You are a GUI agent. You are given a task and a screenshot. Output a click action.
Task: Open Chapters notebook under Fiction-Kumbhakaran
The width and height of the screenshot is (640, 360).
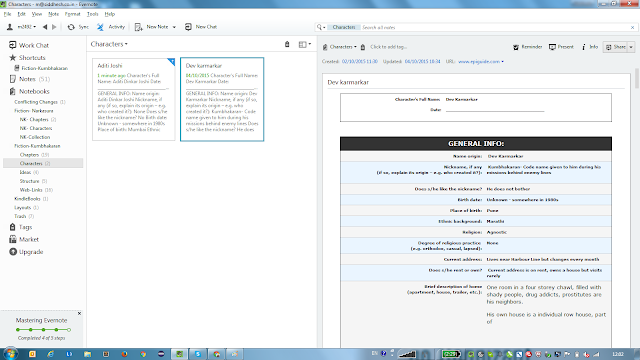click(34, 155)
